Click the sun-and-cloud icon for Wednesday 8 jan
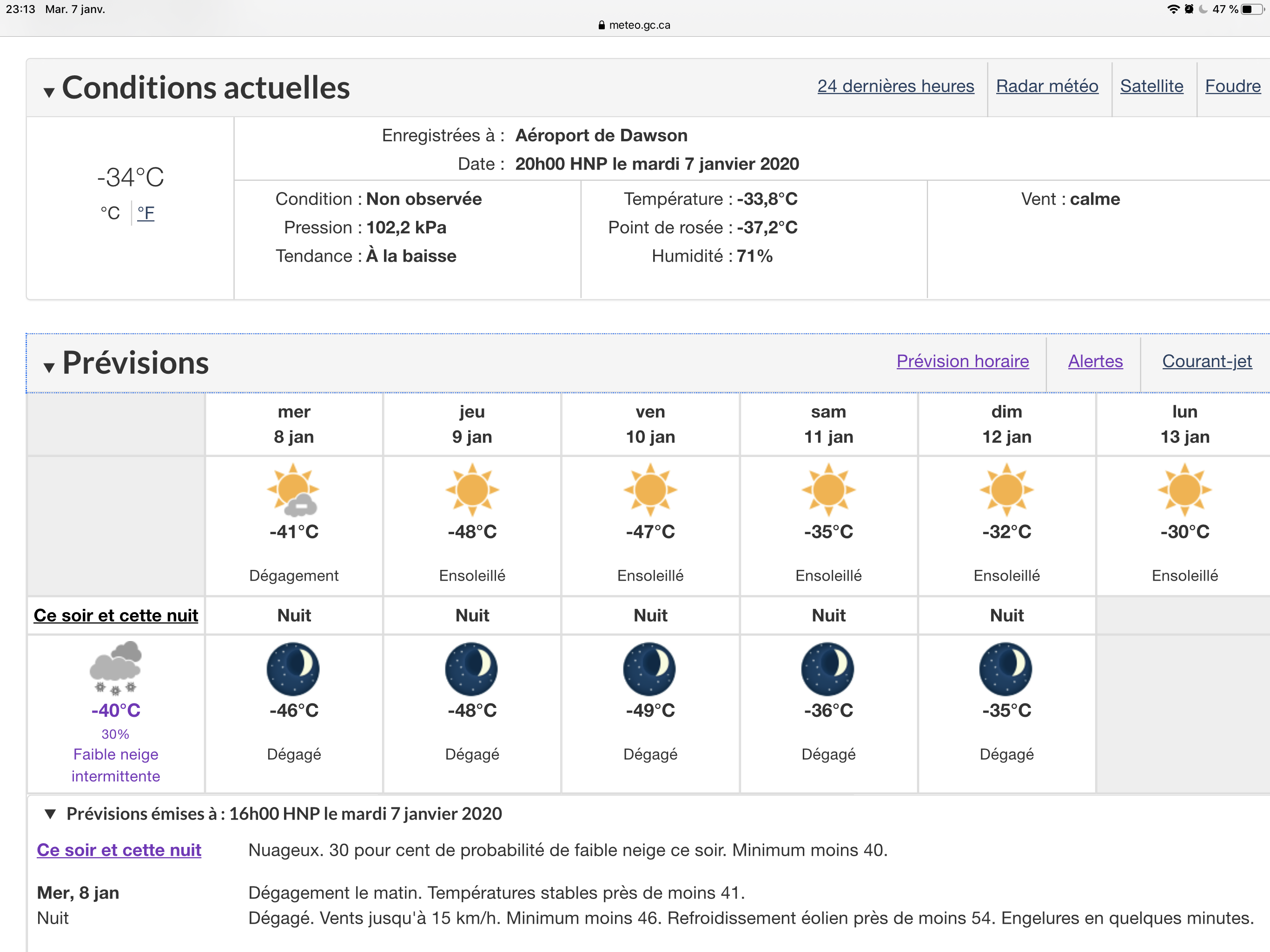The width and height of the screenshot is (1270, 952). (x=293, y=491)
